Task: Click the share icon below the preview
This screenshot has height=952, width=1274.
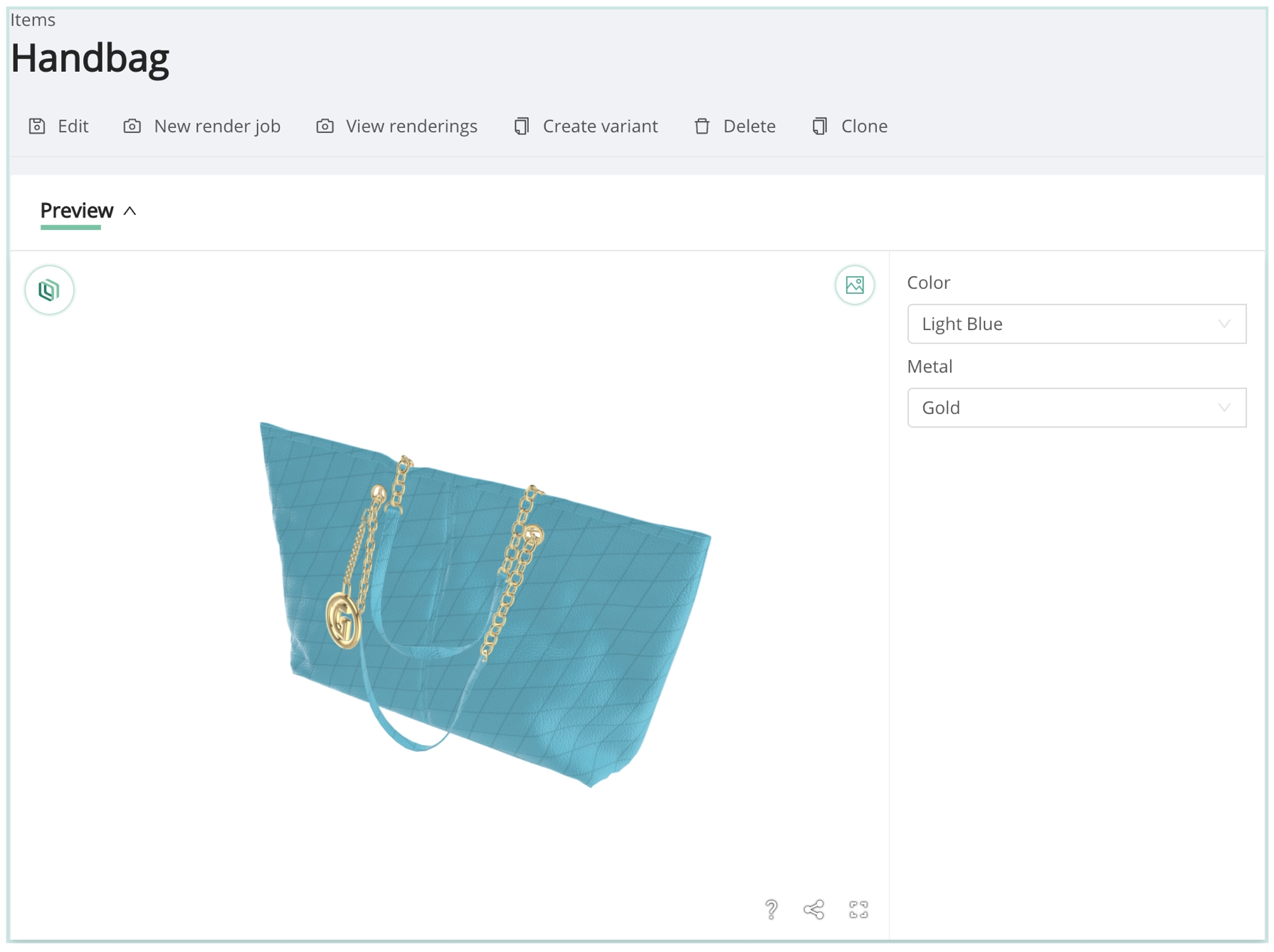Action: (x=814, y=909)
